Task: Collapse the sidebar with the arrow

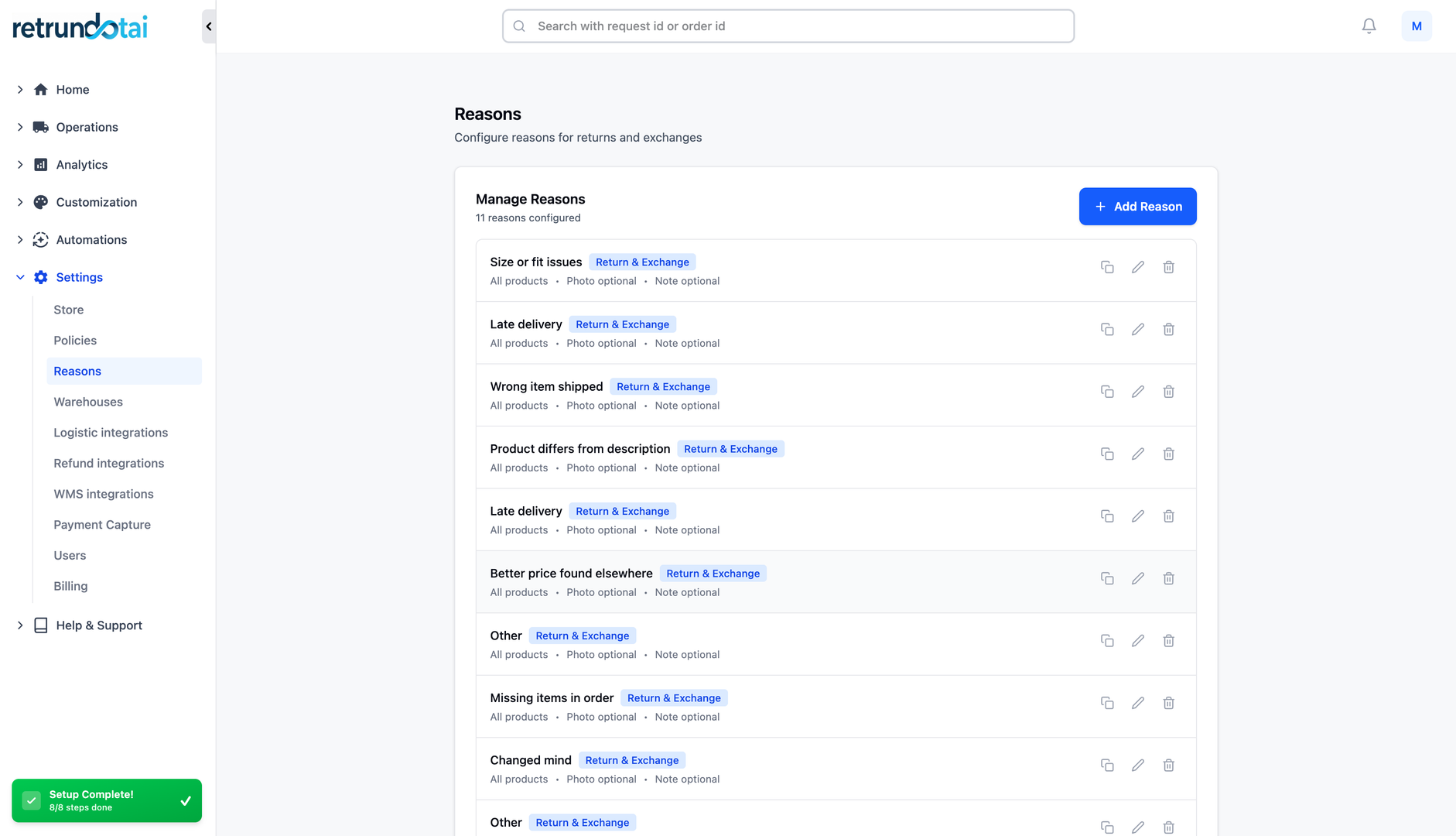Action: [209, 26]
